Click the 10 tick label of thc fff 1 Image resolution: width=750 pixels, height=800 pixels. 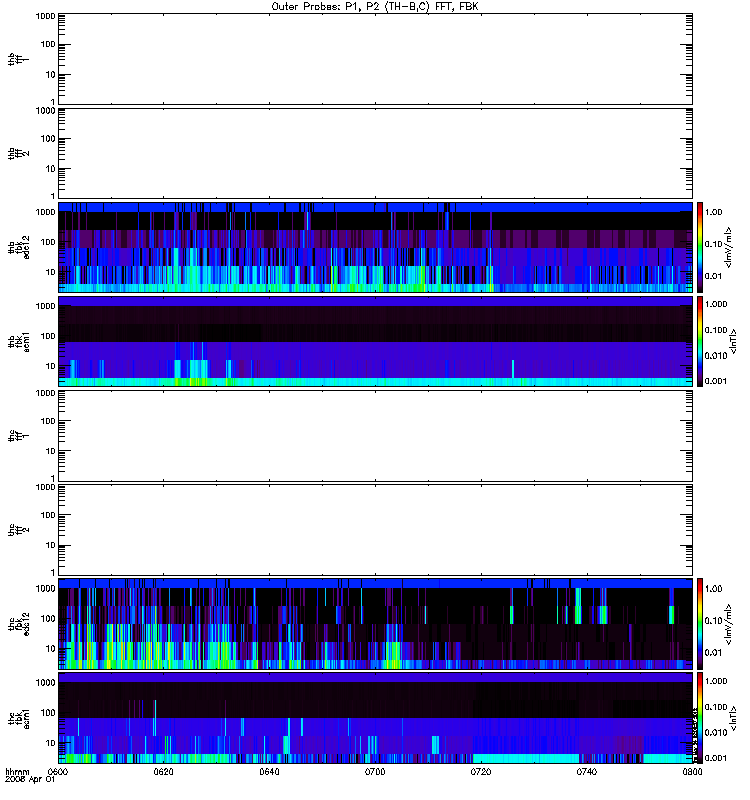[x=50, y=451]
